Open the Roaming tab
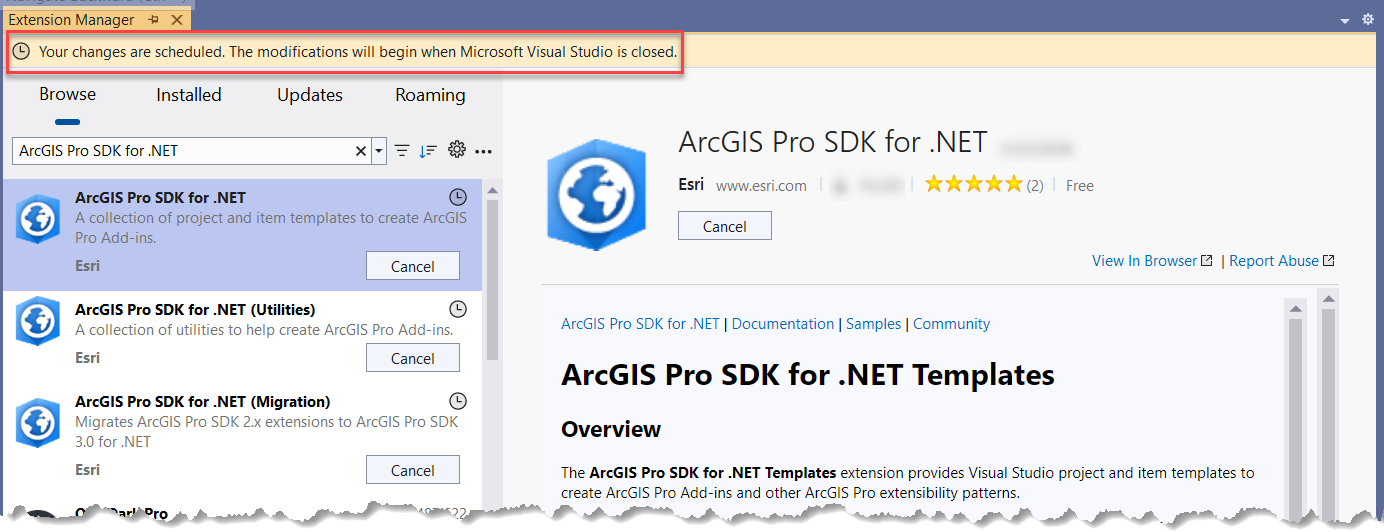1384x532 pixels. 430,95
